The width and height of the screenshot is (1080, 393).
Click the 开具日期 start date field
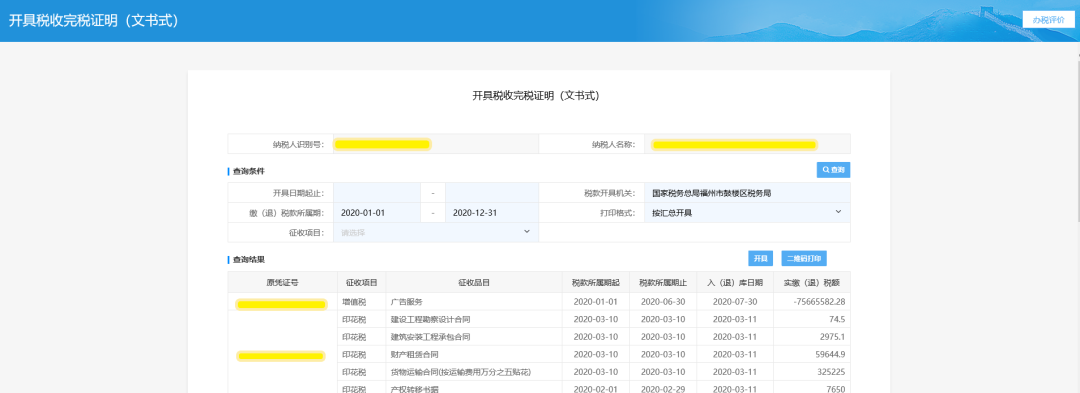377,193
